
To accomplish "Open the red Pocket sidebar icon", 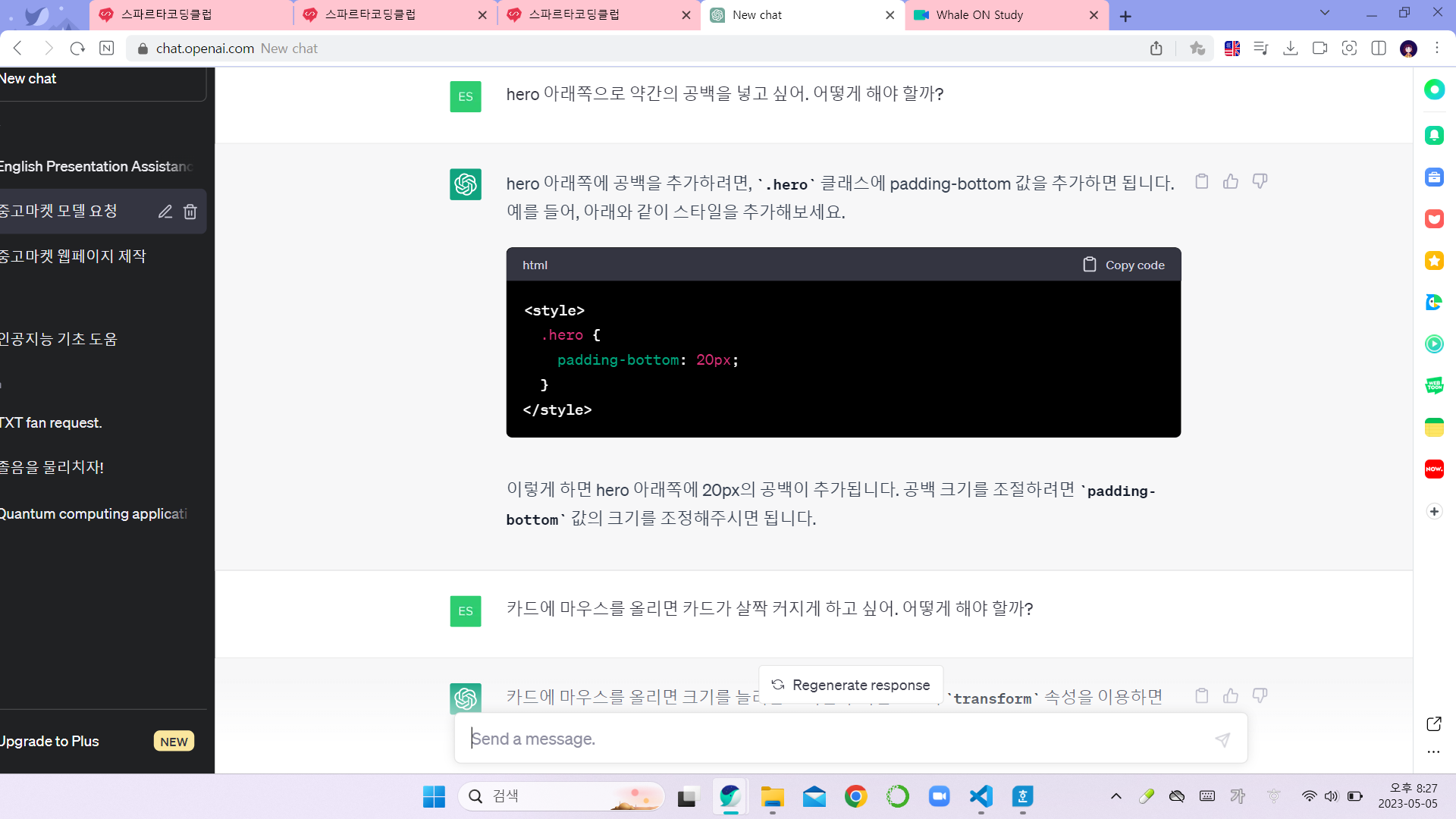I will click(x=1434, y=219).
